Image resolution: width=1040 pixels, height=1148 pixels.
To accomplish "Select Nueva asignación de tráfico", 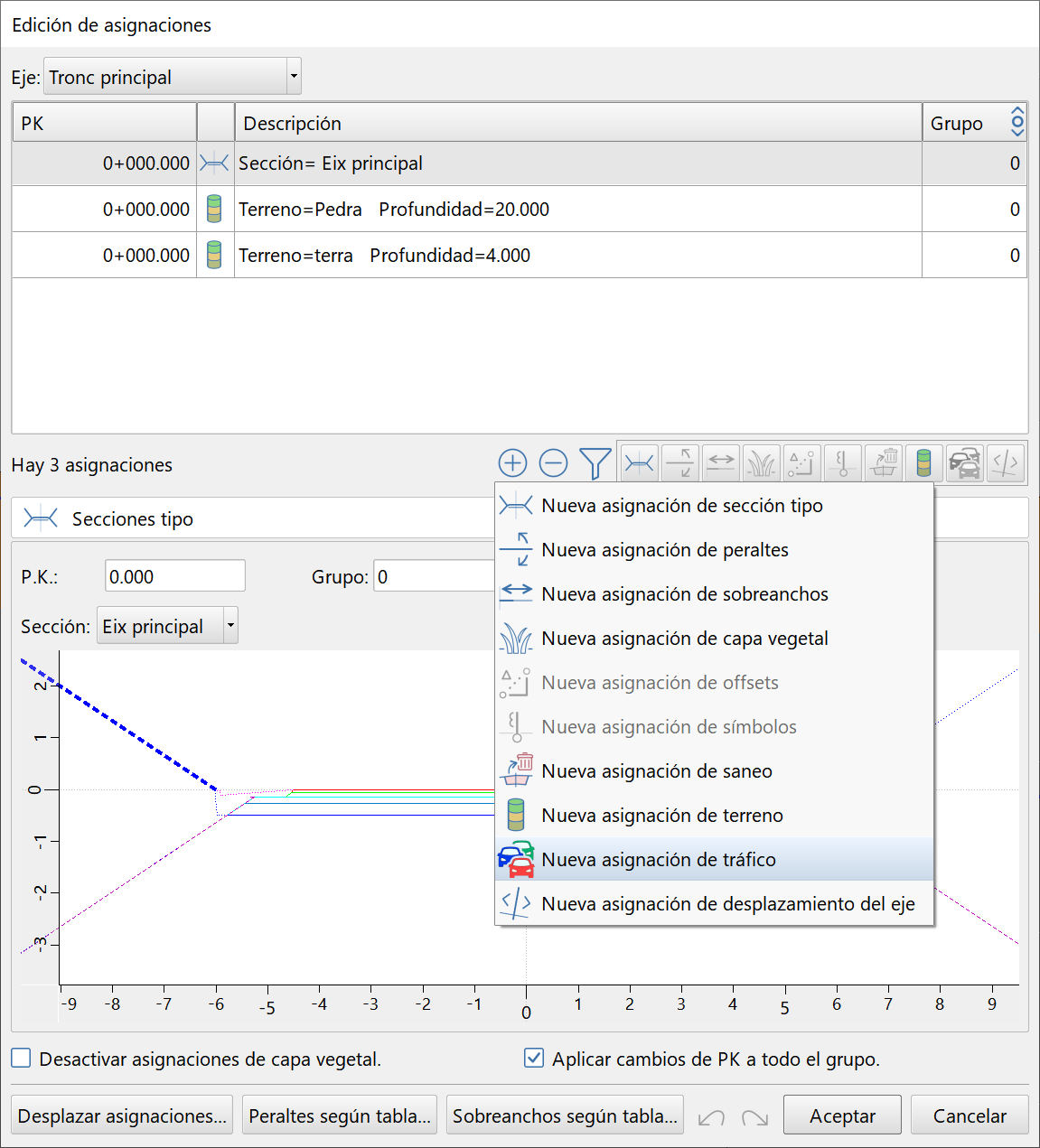I will [x=658, y=860].
